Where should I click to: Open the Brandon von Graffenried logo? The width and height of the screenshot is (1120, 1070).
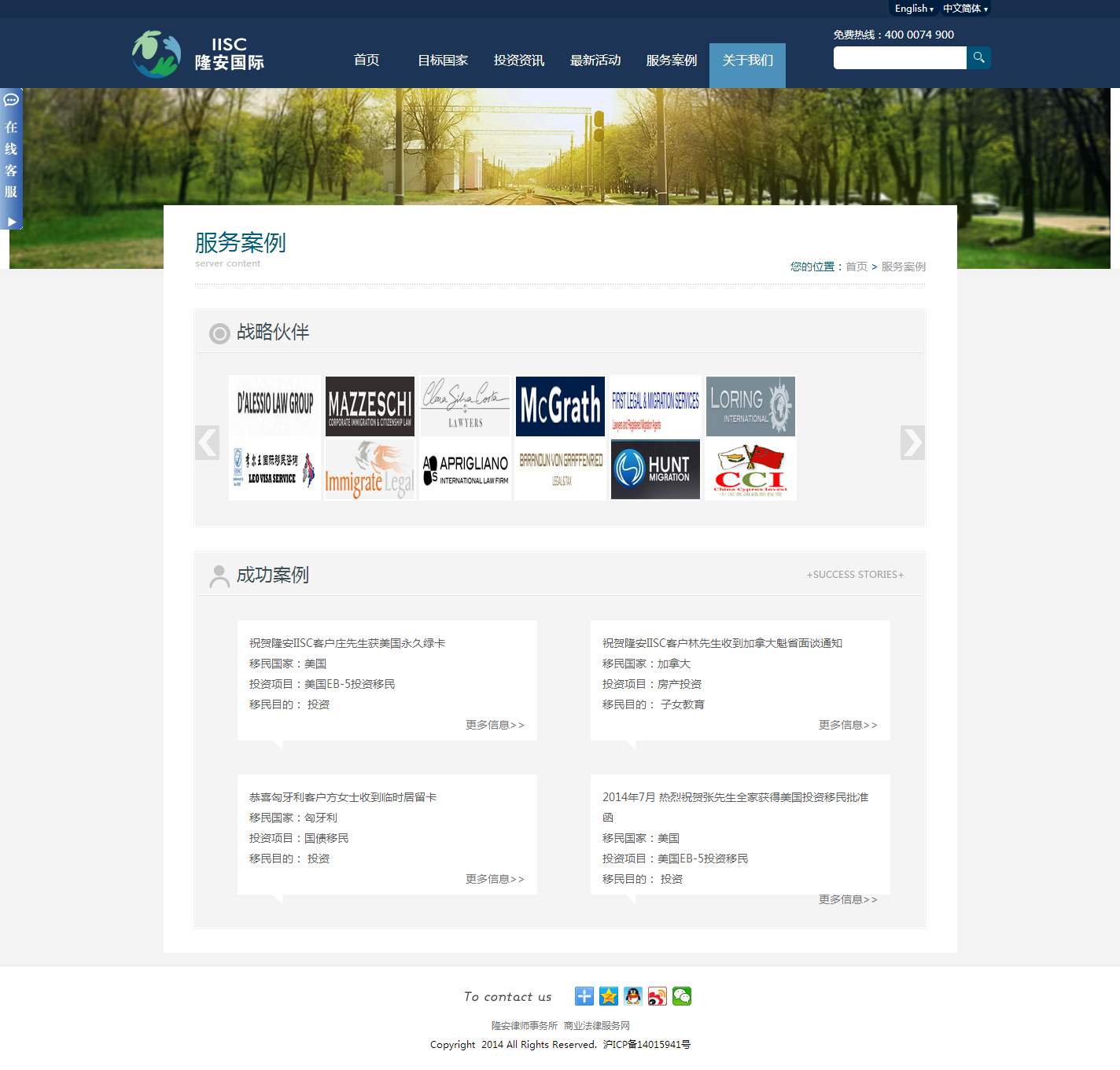[x=560, y=469]
